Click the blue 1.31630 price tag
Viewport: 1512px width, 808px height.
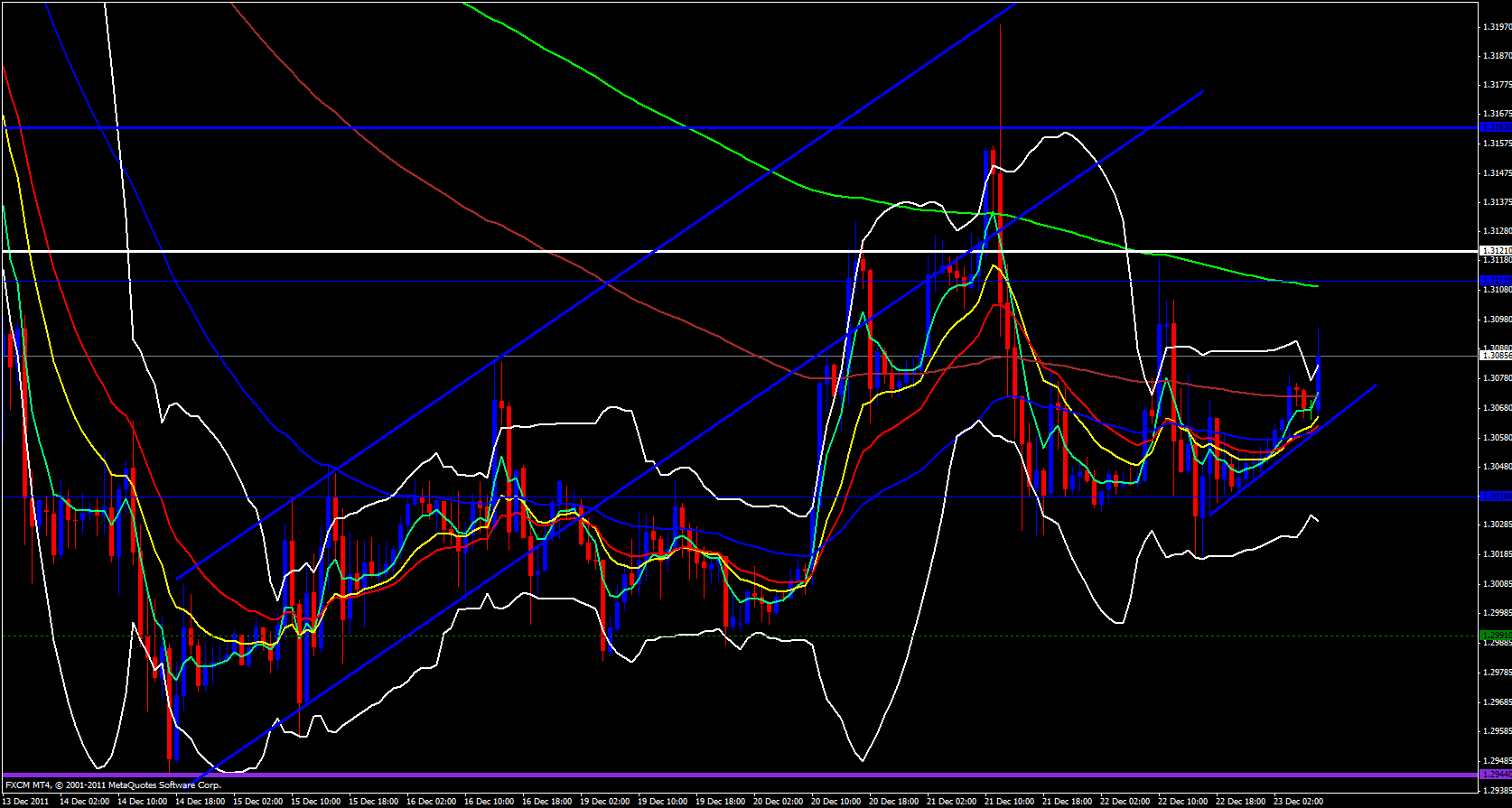point(1496,127)
